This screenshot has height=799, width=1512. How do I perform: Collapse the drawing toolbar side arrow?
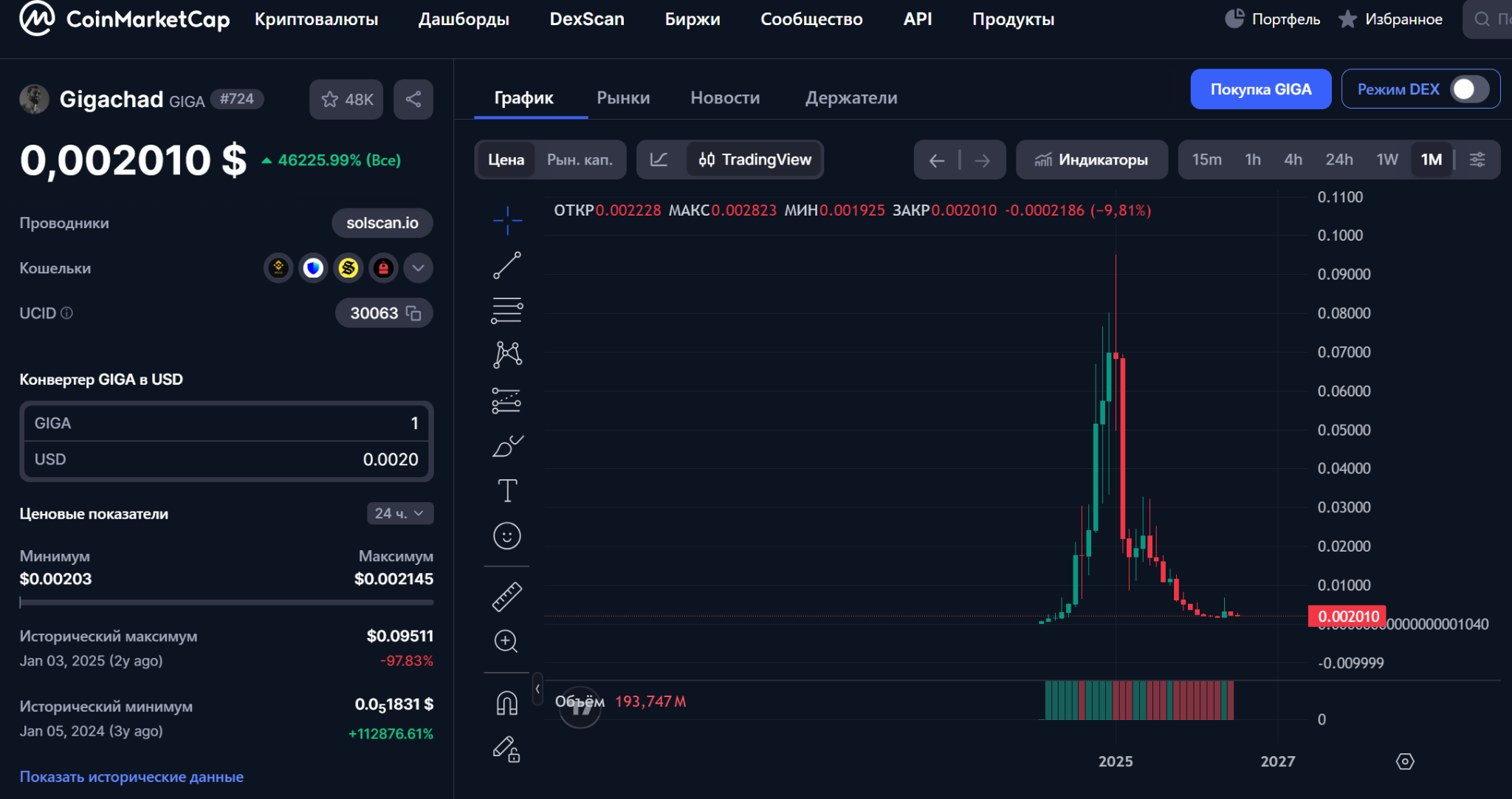pos(537,689)
